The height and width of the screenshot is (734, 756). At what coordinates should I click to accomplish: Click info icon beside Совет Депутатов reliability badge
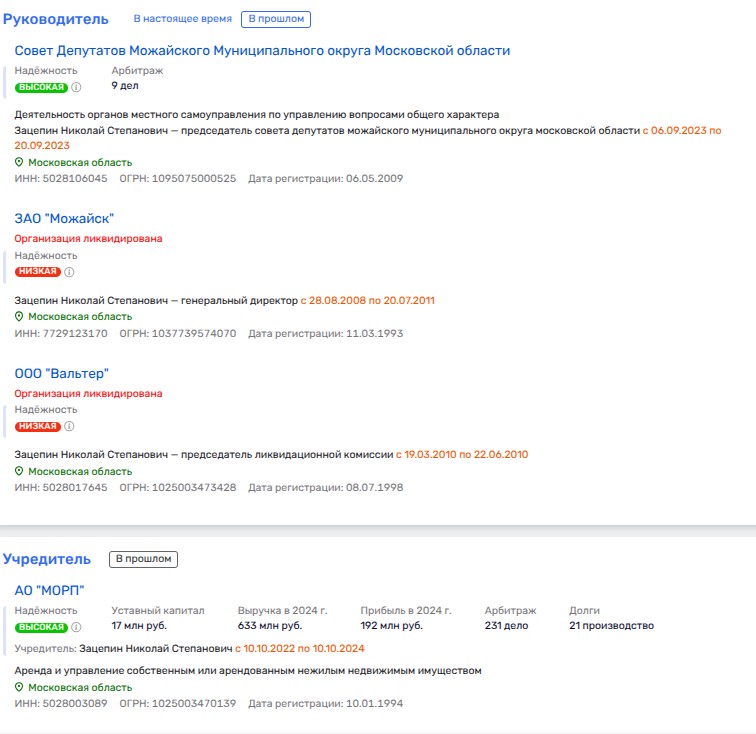coord(76,87)
